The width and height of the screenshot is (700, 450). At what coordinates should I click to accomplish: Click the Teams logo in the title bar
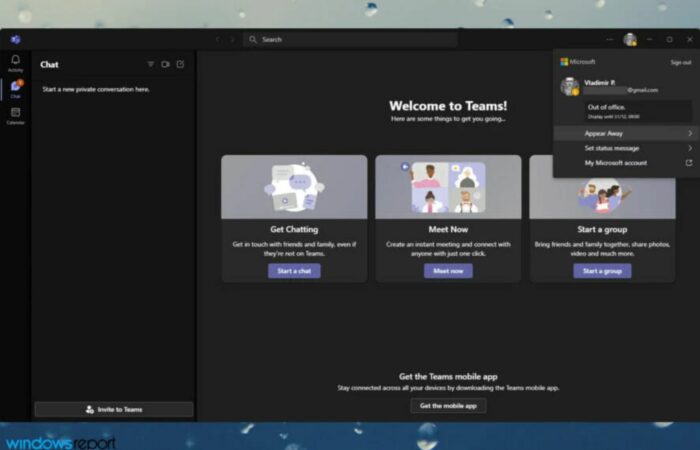pyautogui.click(x=16, y=39)
